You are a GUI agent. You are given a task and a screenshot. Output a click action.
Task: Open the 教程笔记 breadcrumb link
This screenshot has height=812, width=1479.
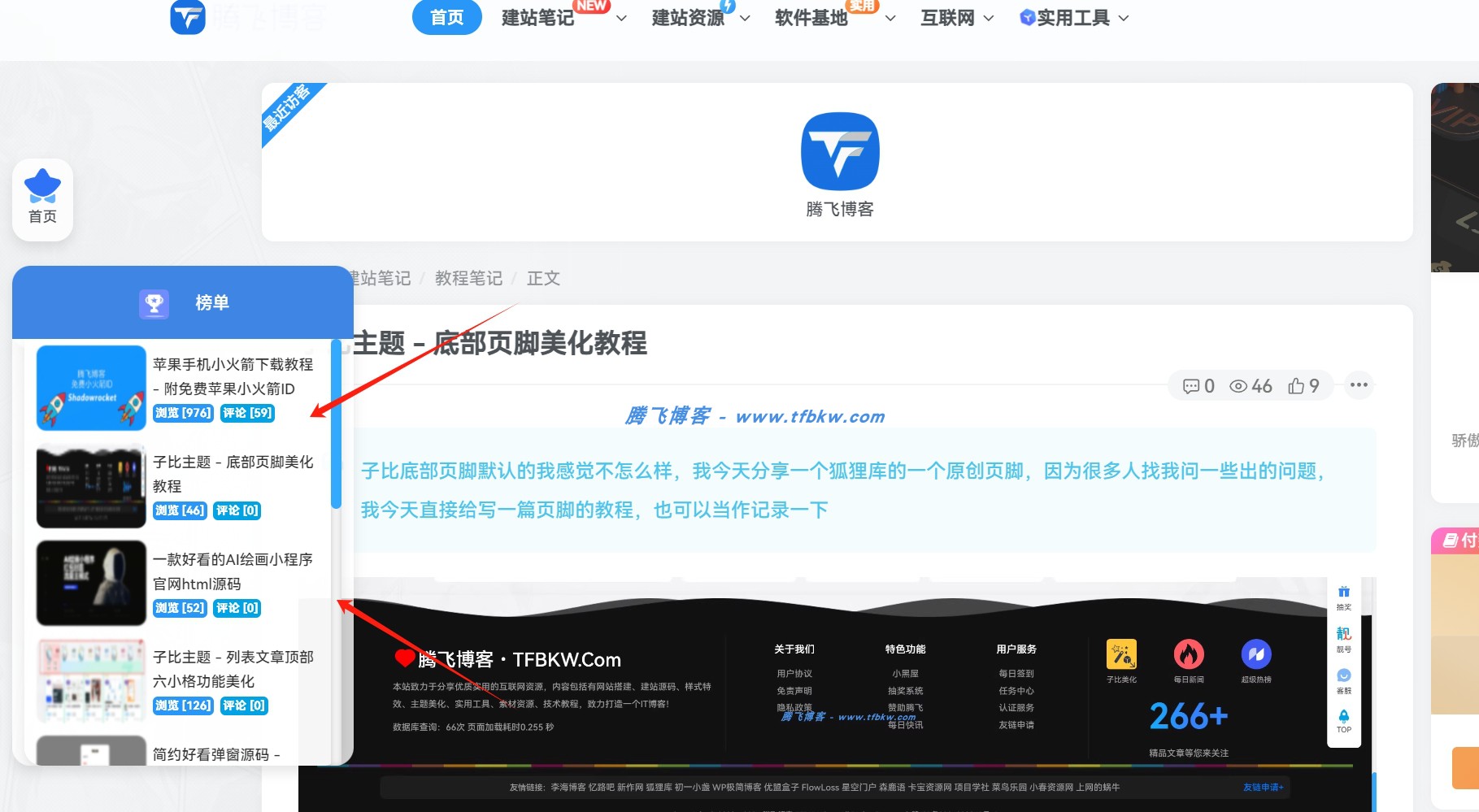469,278
